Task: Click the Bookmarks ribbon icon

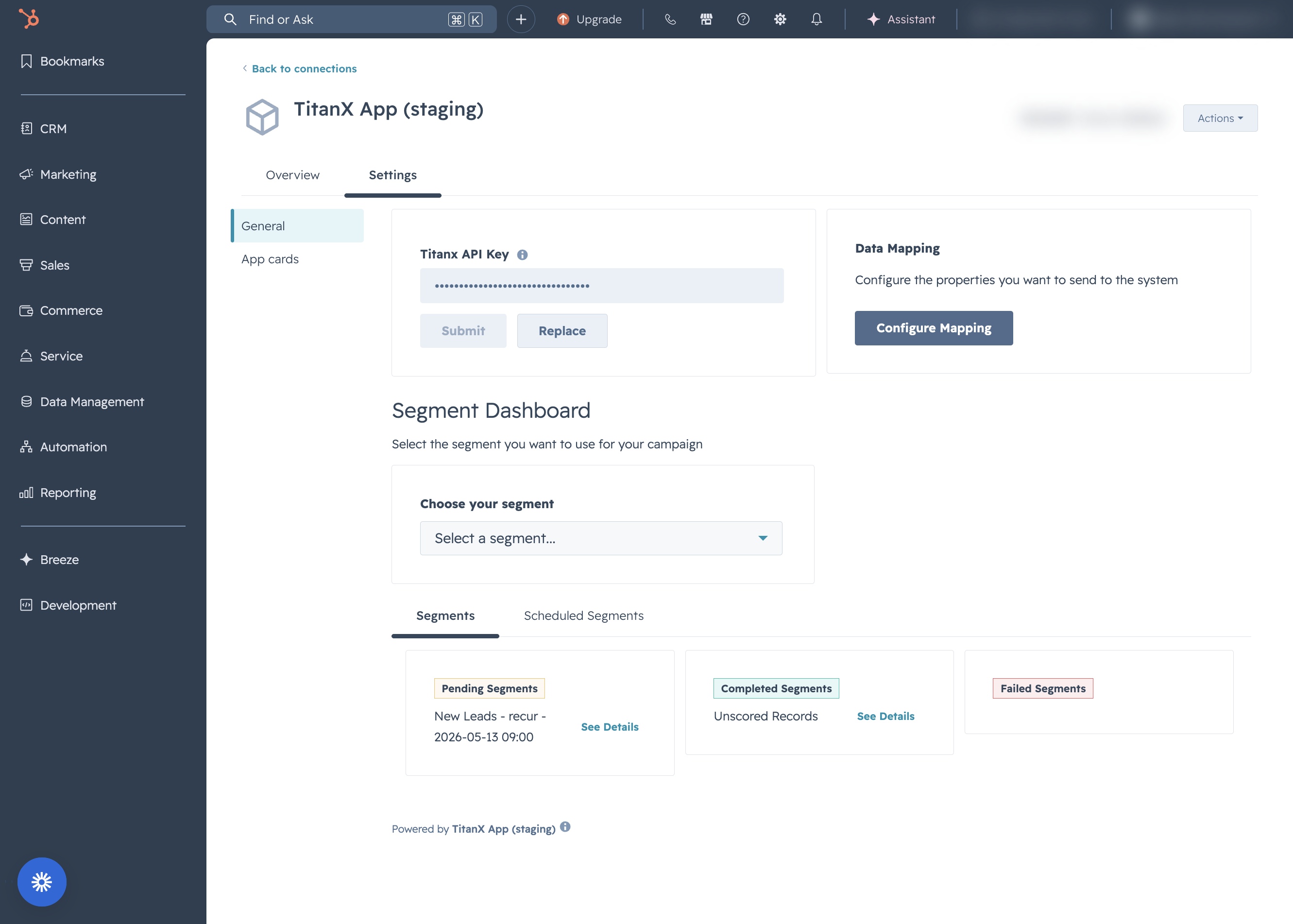Action: (x=26, y=61)
